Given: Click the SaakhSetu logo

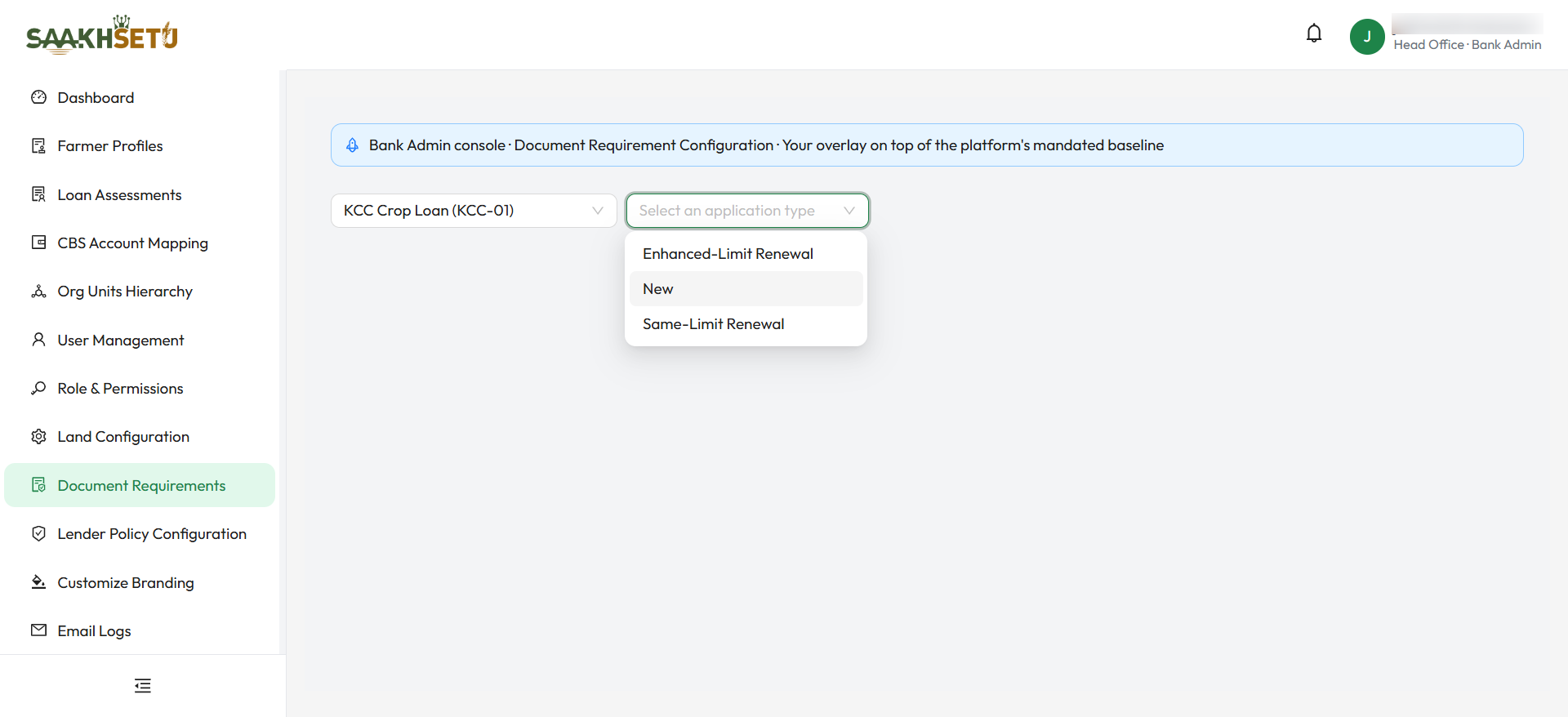Looking at the screenshot, I should click(102, 35).
